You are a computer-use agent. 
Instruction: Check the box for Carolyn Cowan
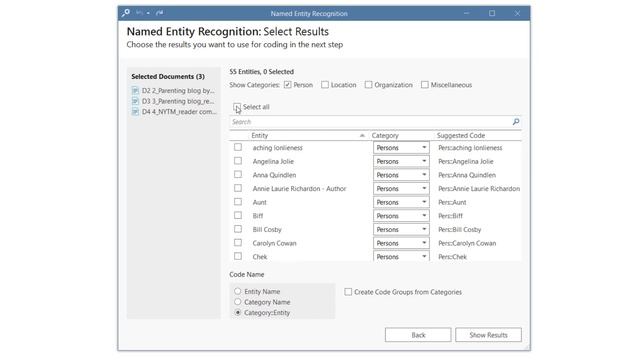238,243
